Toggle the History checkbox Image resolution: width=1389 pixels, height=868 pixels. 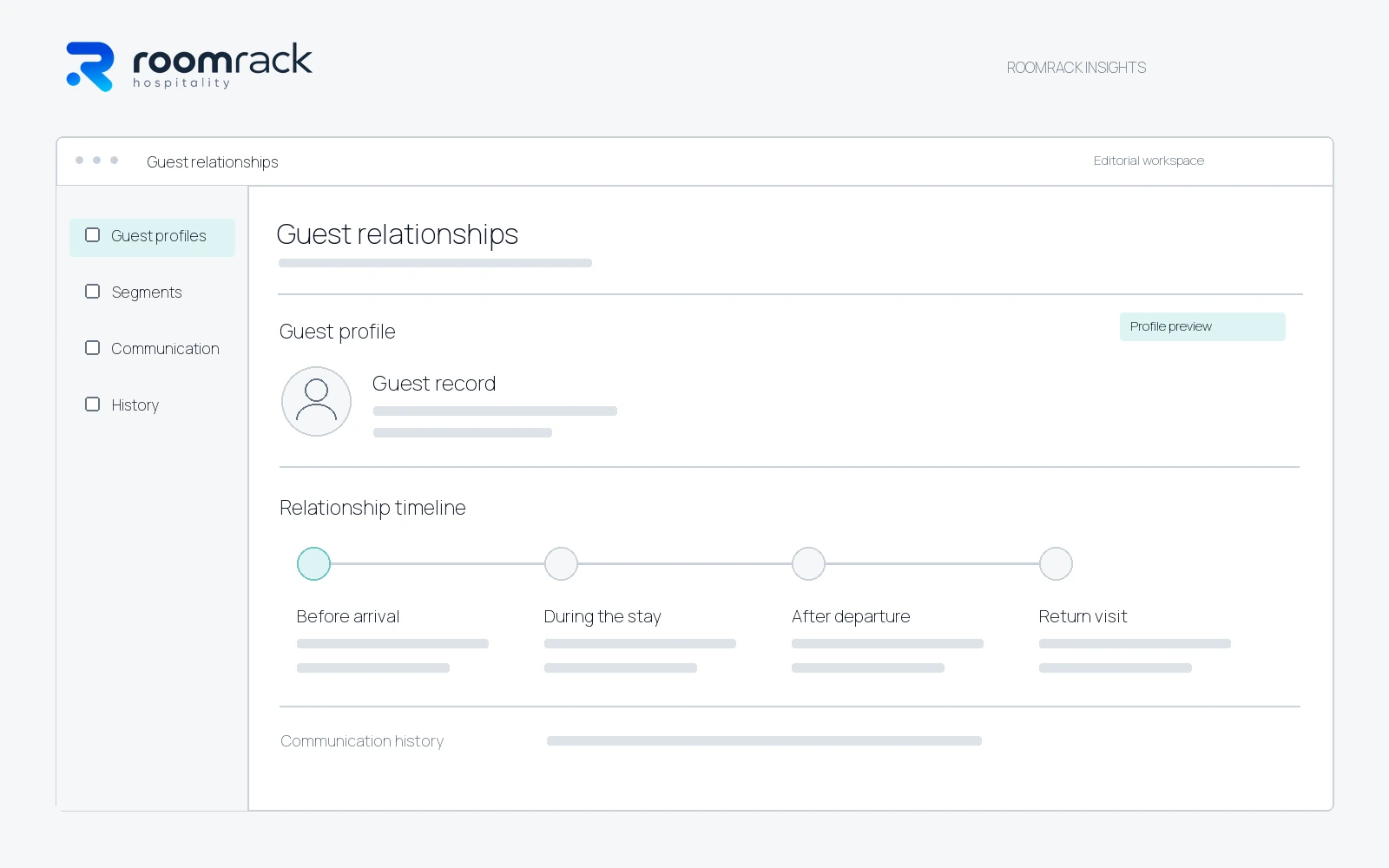tap(92, 404)
